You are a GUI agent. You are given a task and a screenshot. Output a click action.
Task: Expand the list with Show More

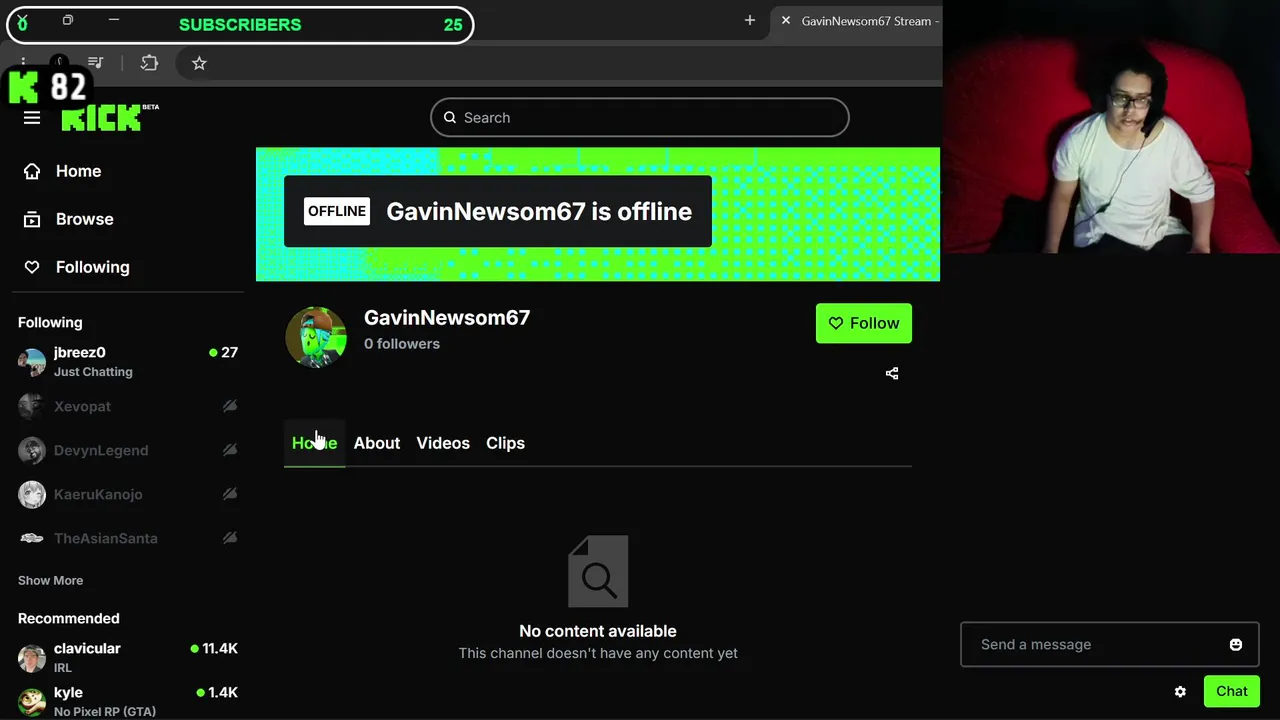pyautogui.click(x=50, y=580)
